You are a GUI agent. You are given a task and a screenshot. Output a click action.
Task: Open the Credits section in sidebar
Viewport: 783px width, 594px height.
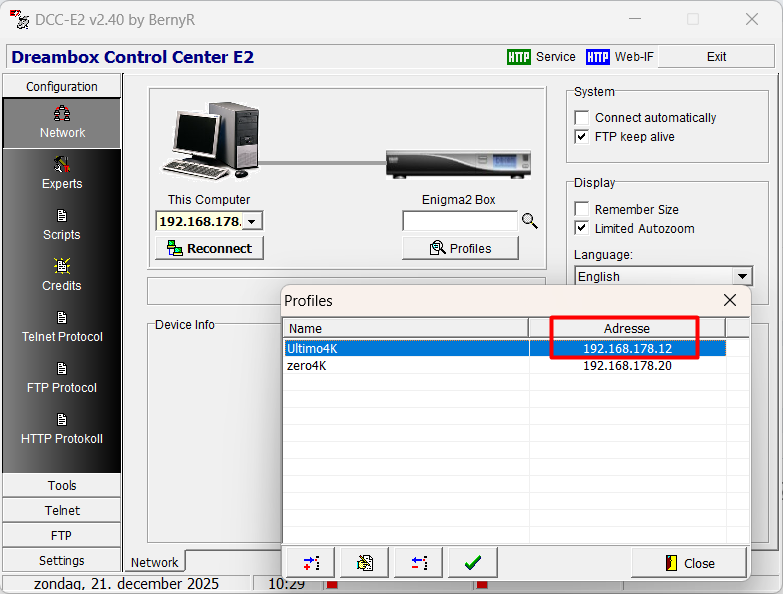[x=62, y=276]
